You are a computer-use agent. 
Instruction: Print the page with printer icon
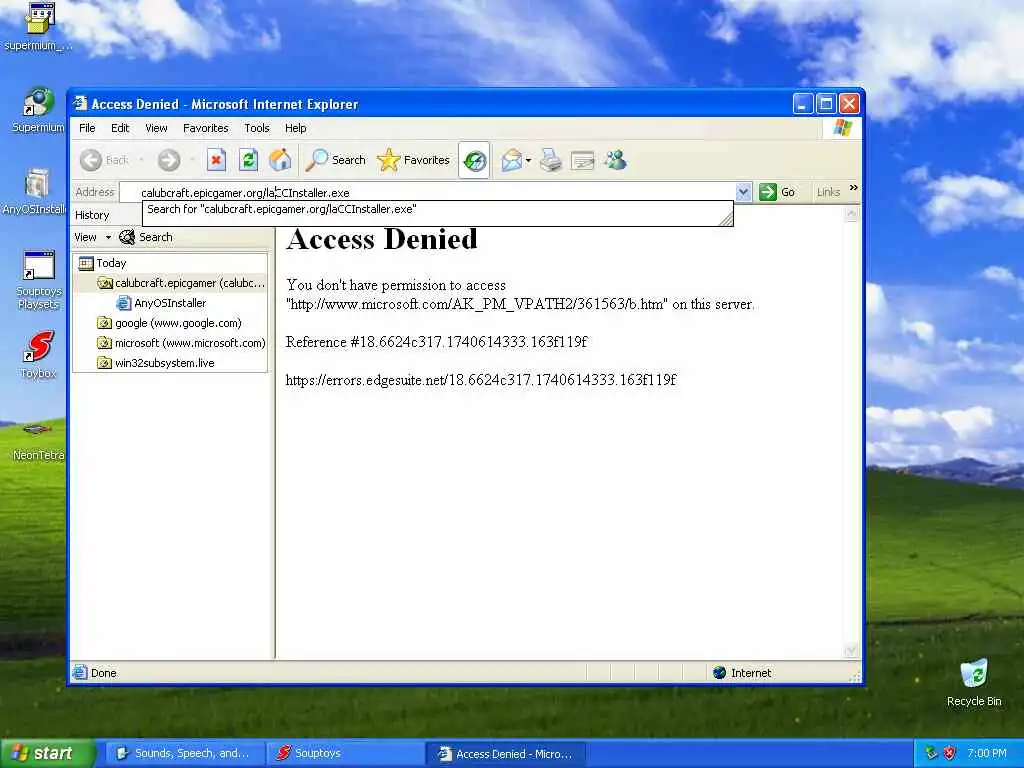tap(551, 160)
